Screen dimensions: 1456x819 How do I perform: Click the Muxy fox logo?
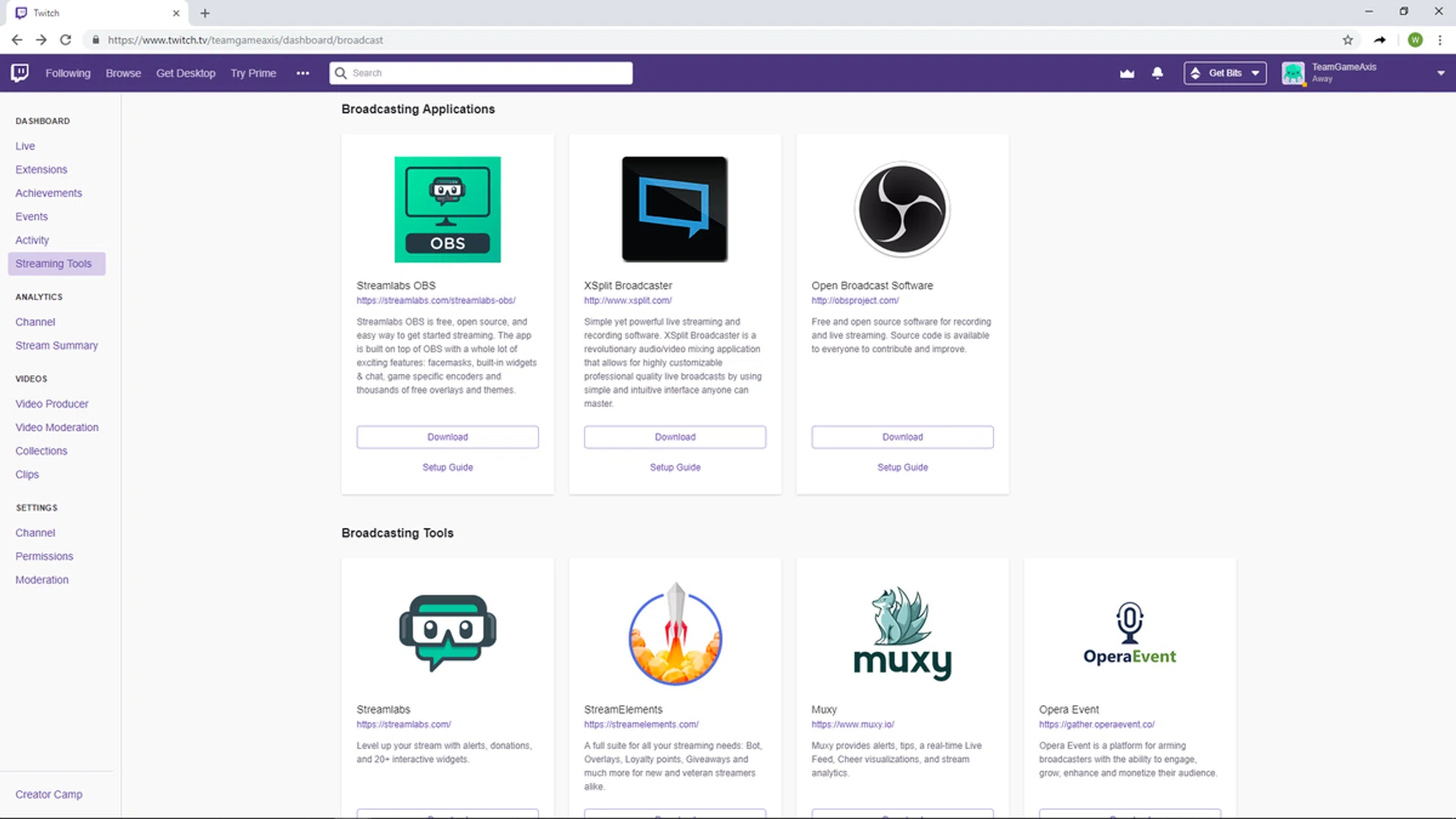click(902, 633)
